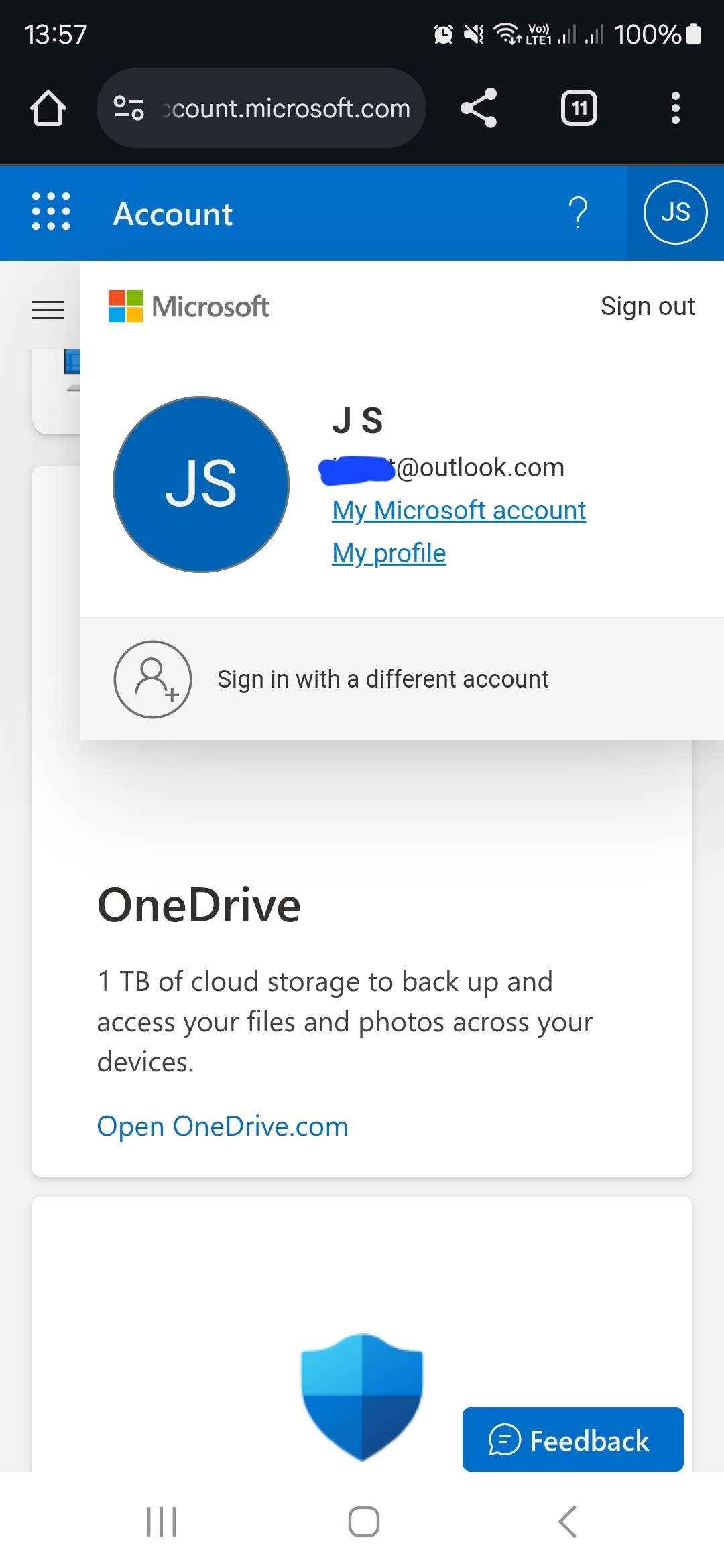The width and height of the screenshot is (724, 1568).
Task: Tap the Android back navigation button
Action: click(x=567, y=1522)
